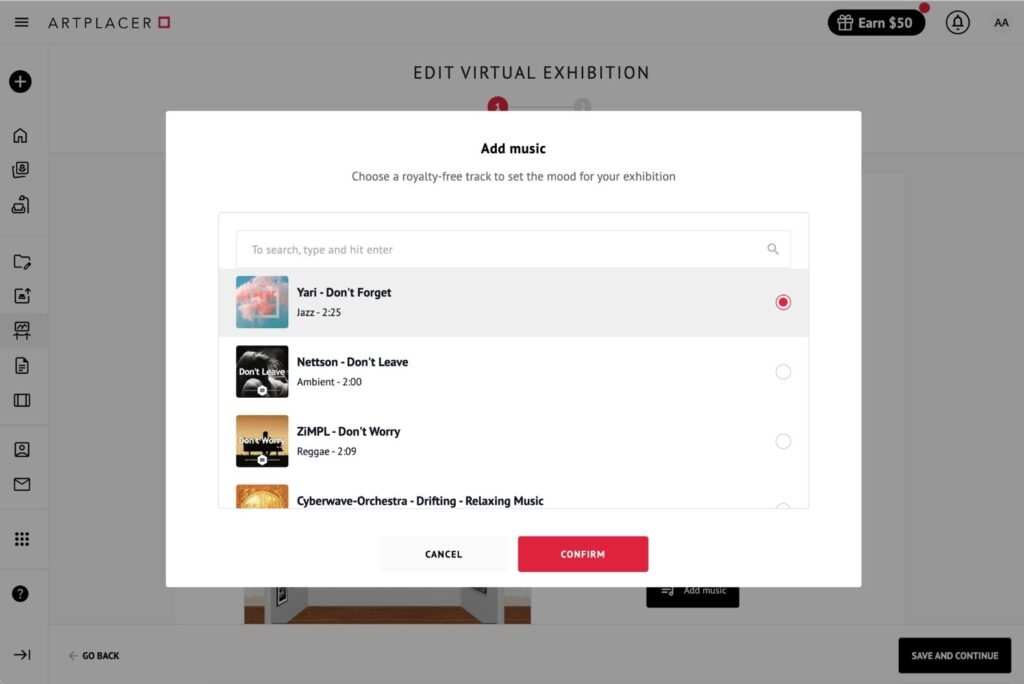Click the music search input field
The image size is (1024, 684).
click(x=513, y=249)
